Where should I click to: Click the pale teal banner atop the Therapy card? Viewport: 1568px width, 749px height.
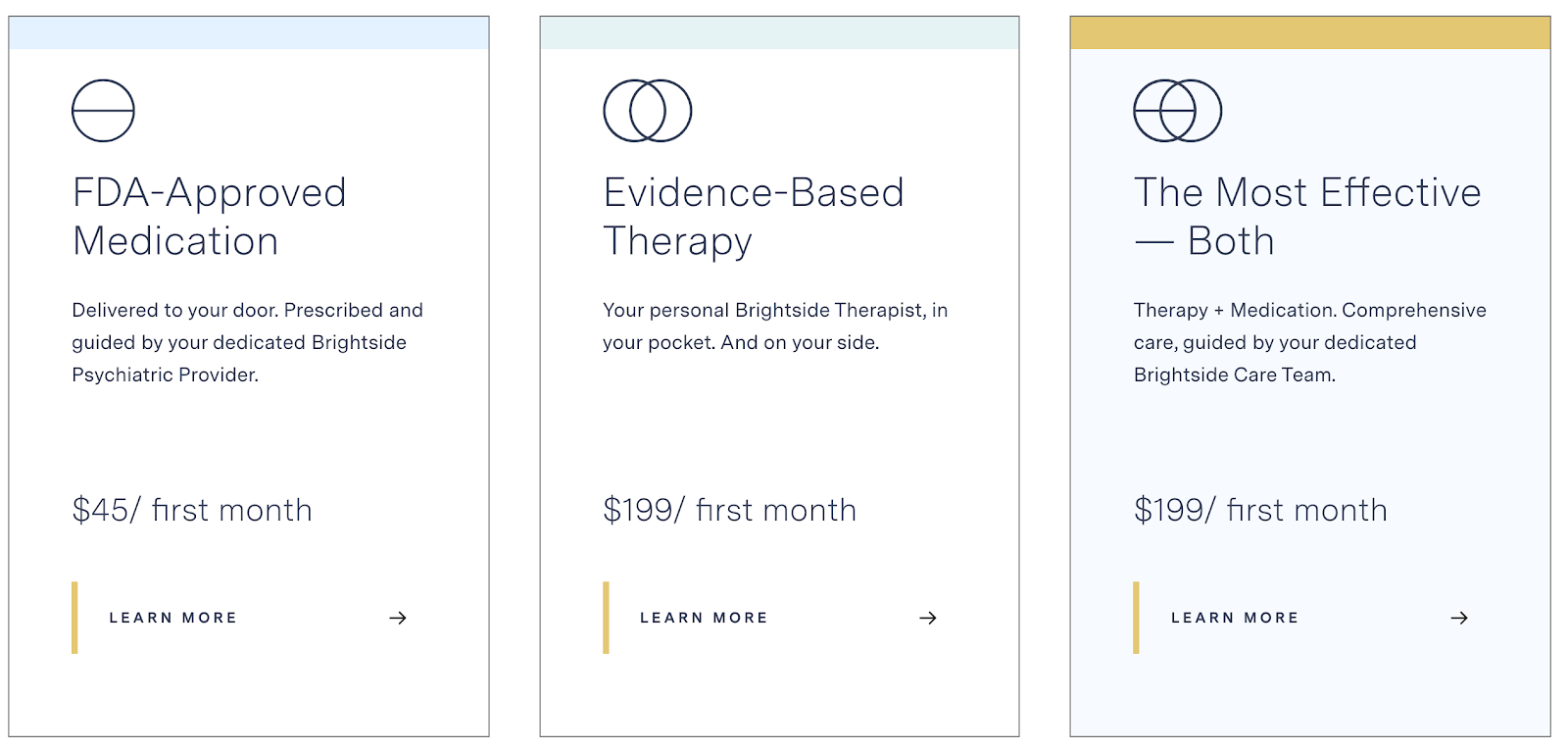pyautogui.click(x=779, y=32)
